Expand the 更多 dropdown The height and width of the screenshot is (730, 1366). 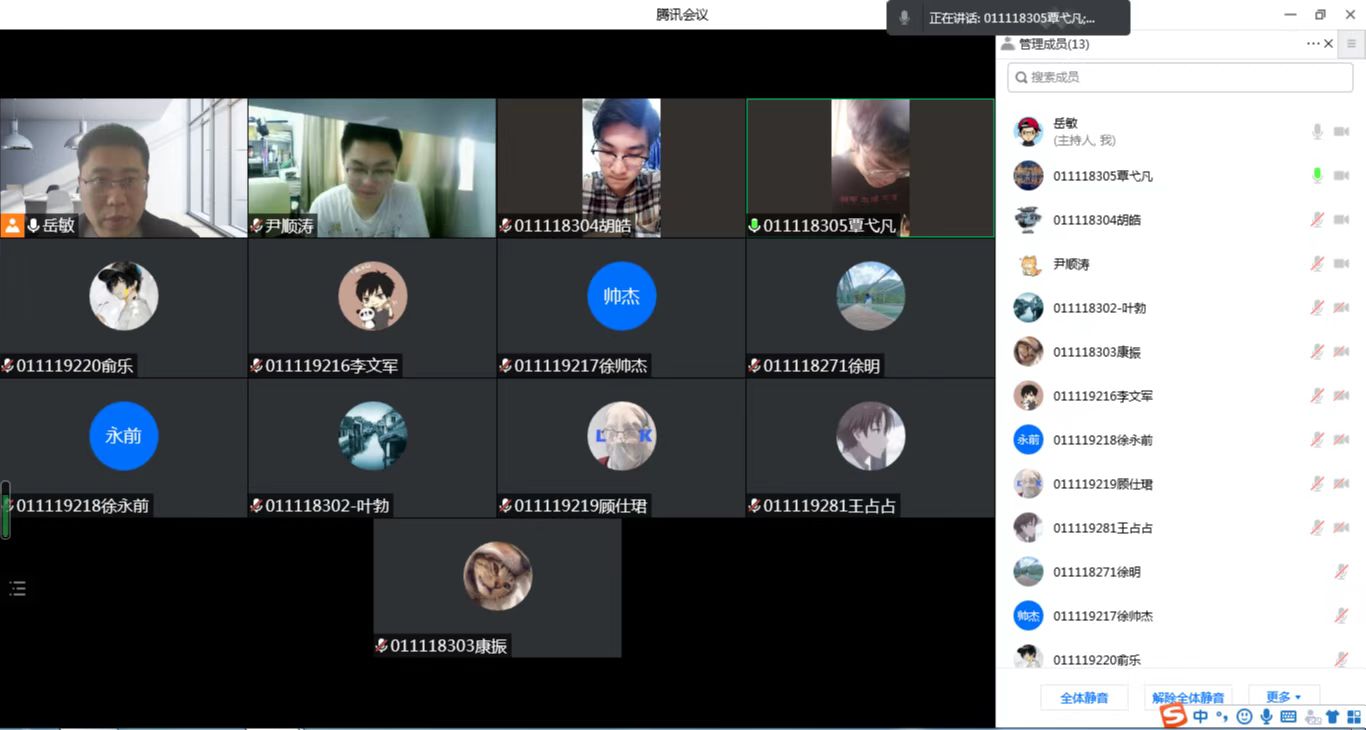click(x=1284, y=697)
